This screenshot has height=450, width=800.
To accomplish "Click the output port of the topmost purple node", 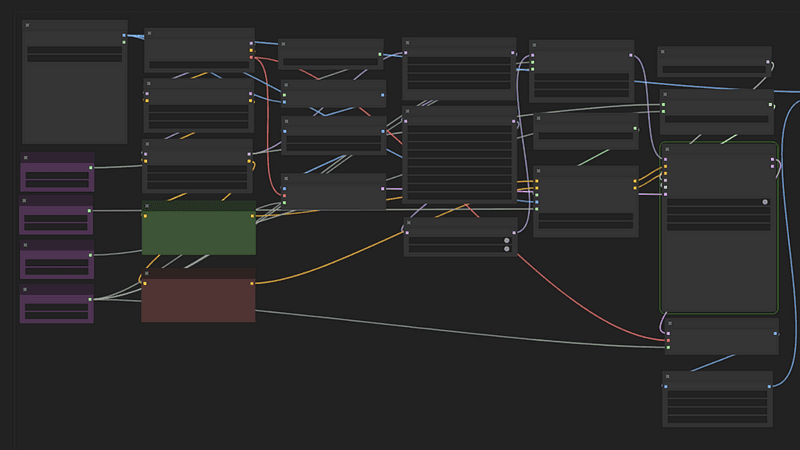I will (x=91, y=168).
